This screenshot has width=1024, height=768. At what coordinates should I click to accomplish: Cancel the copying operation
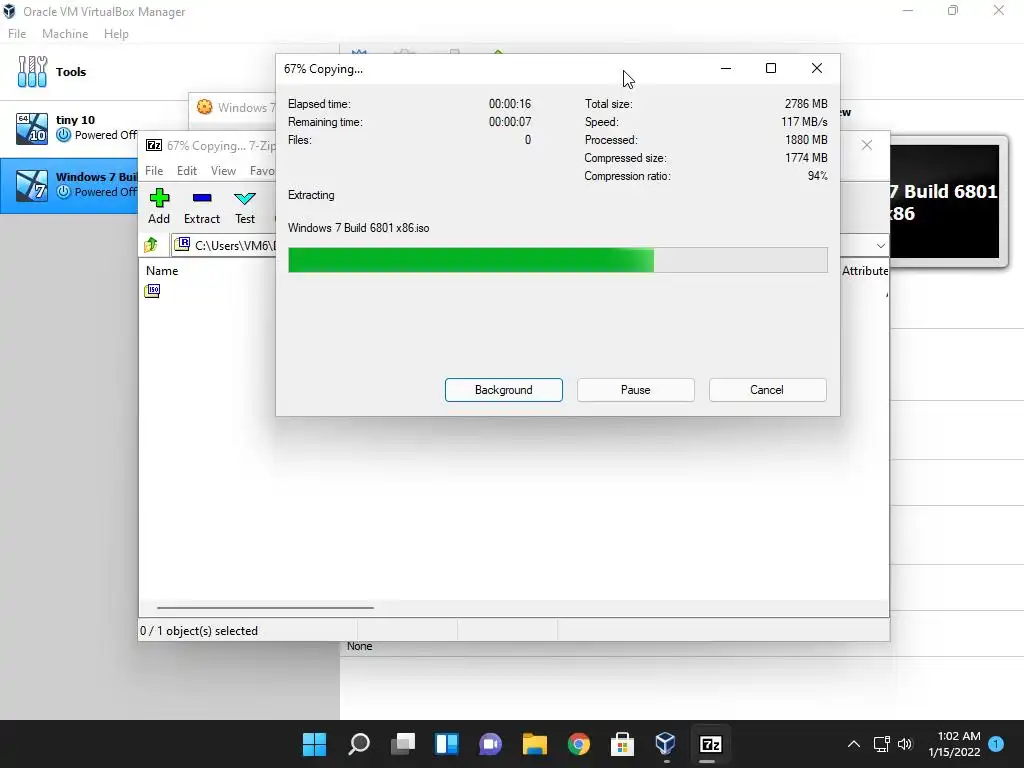pyautogui.click(x=767, y=390)
